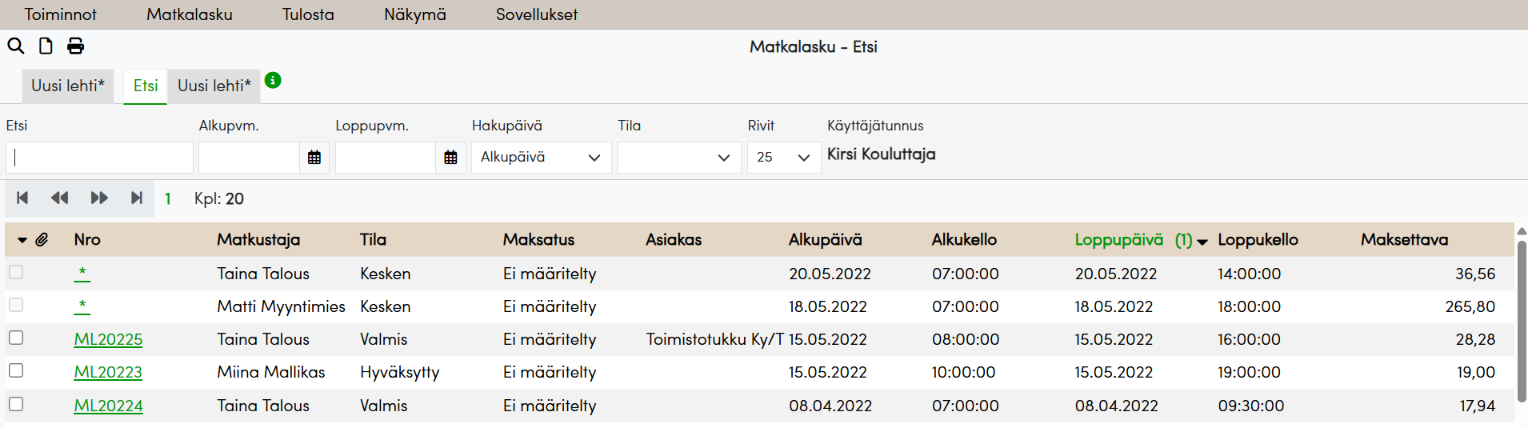Screen dimensions: 1528x427
Task: Click the Etsi search input field
Action: [x=100, y=157]
